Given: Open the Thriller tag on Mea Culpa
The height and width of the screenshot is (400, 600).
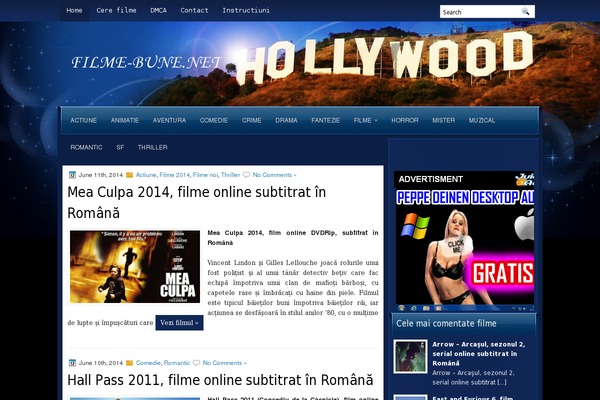Looking at the screenshot, I should 231,174.
